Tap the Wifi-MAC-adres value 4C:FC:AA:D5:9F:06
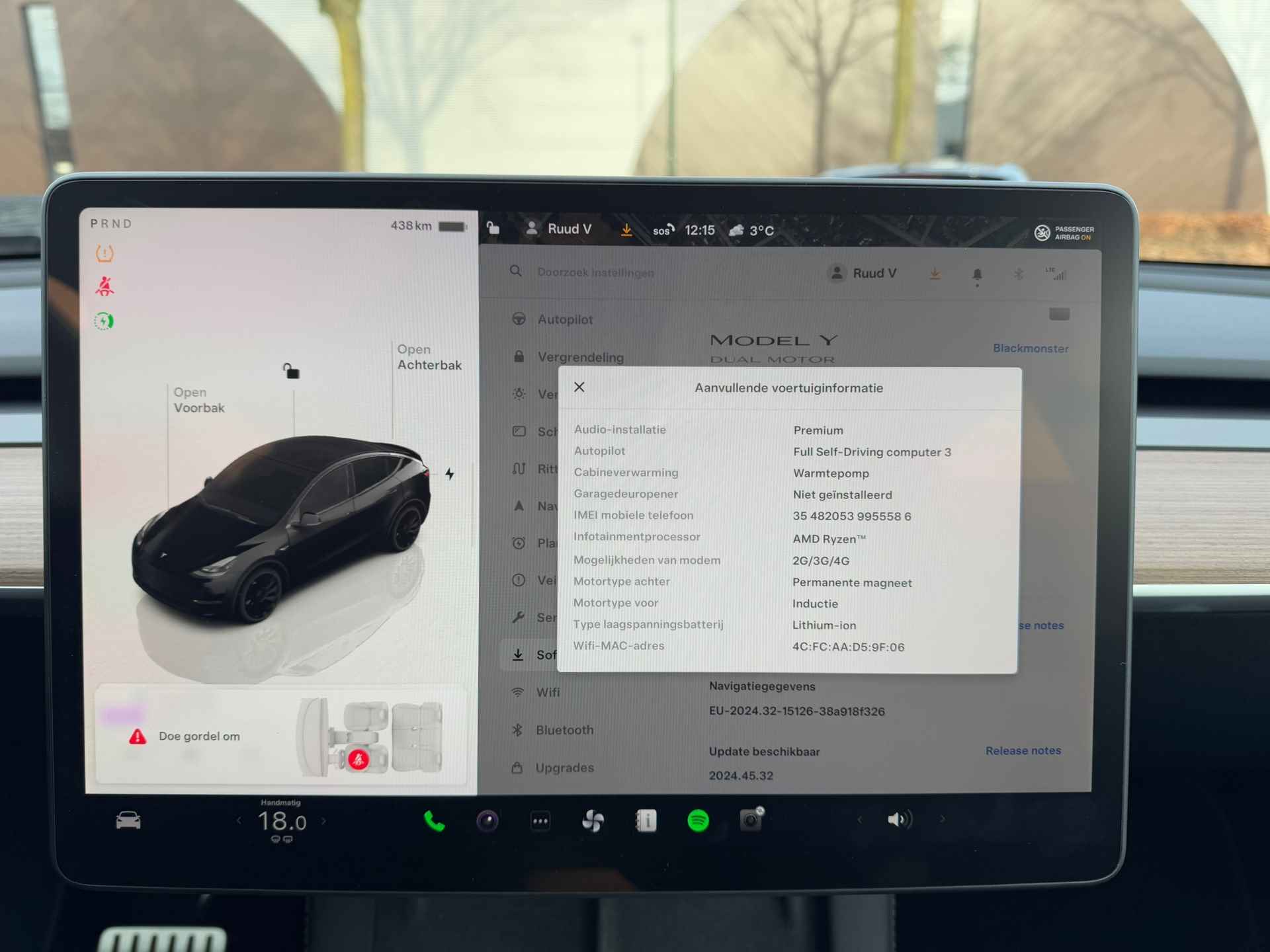 [848, 647]
